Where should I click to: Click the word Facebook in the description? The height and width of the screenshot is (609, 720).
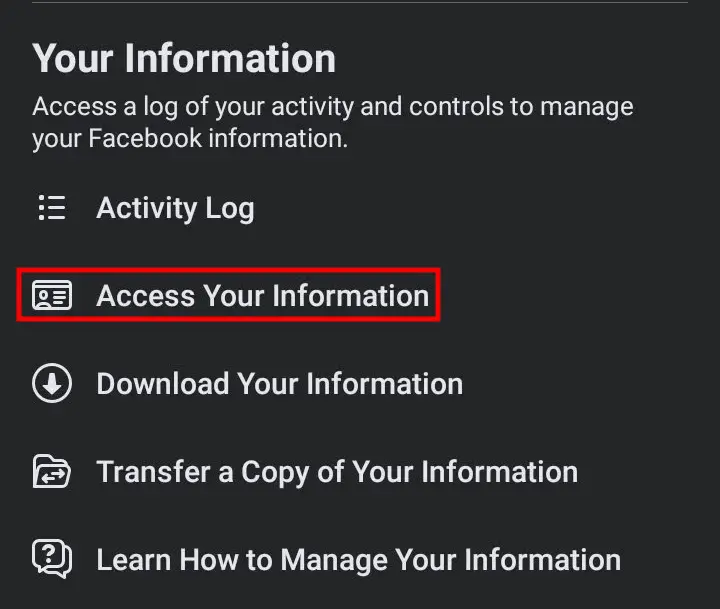point(145,138)
